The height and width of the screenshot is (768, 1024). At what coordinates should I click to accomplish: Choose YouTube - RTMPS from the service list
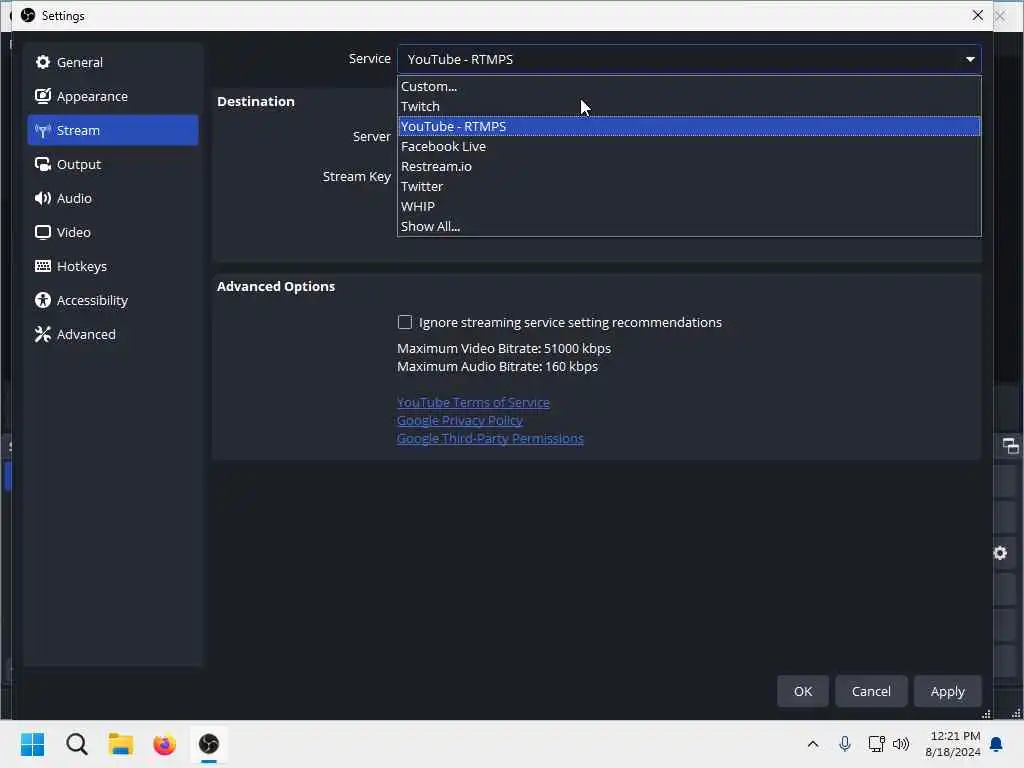(x=689, y=127)
